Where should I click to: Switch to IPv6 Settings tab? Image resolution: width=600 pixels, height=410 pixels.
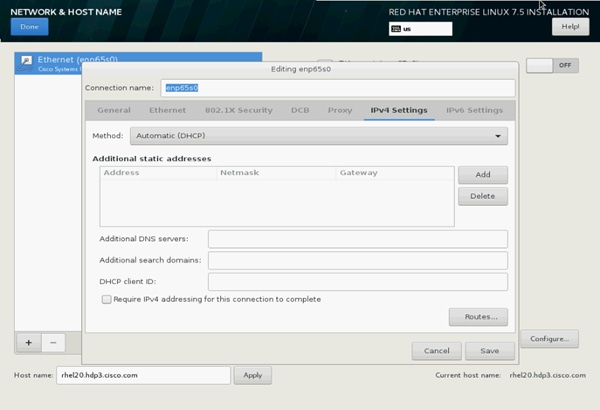coord(474,110)
